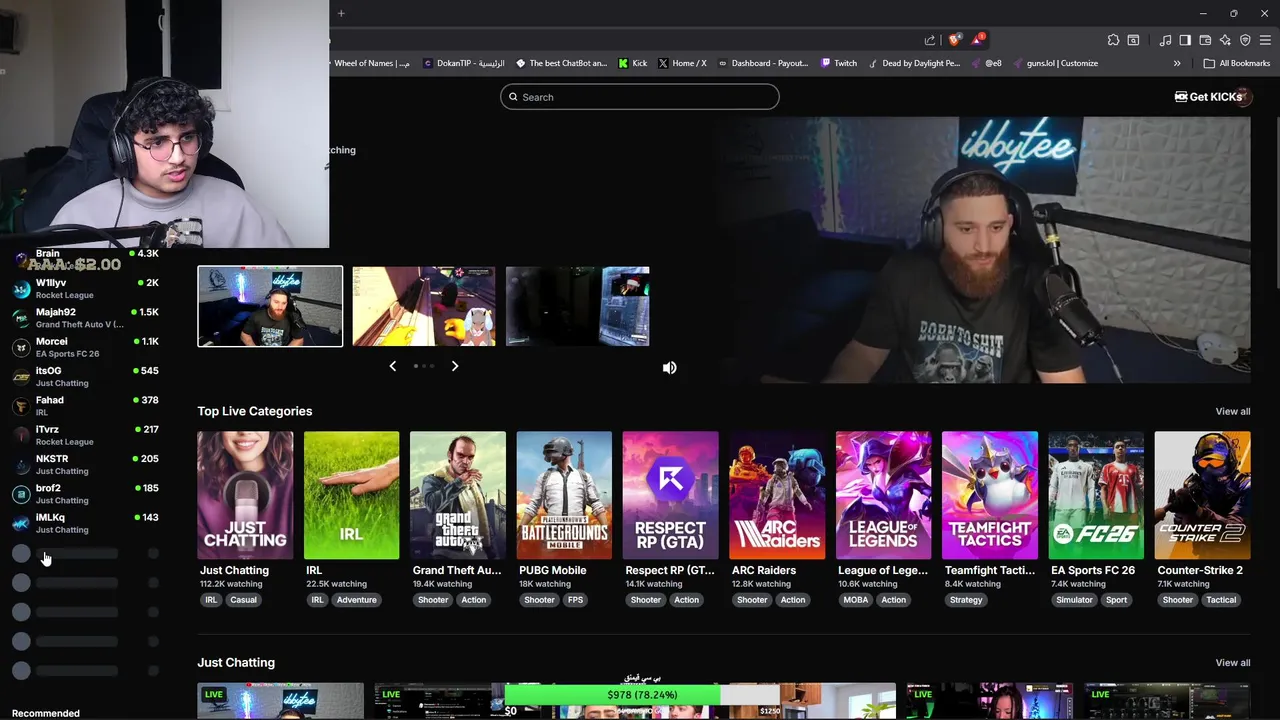
Task: Go to the next featured stream
Action: tap(455, 366)
